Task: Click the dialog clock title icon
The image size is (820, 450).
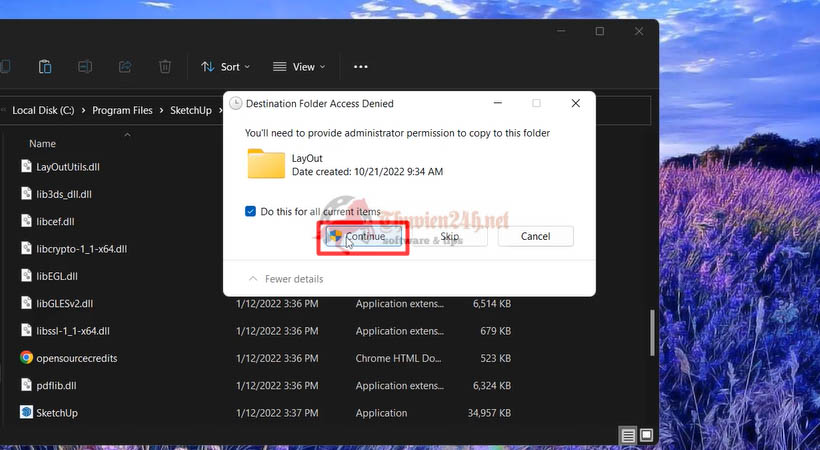Action: point(236,104)
